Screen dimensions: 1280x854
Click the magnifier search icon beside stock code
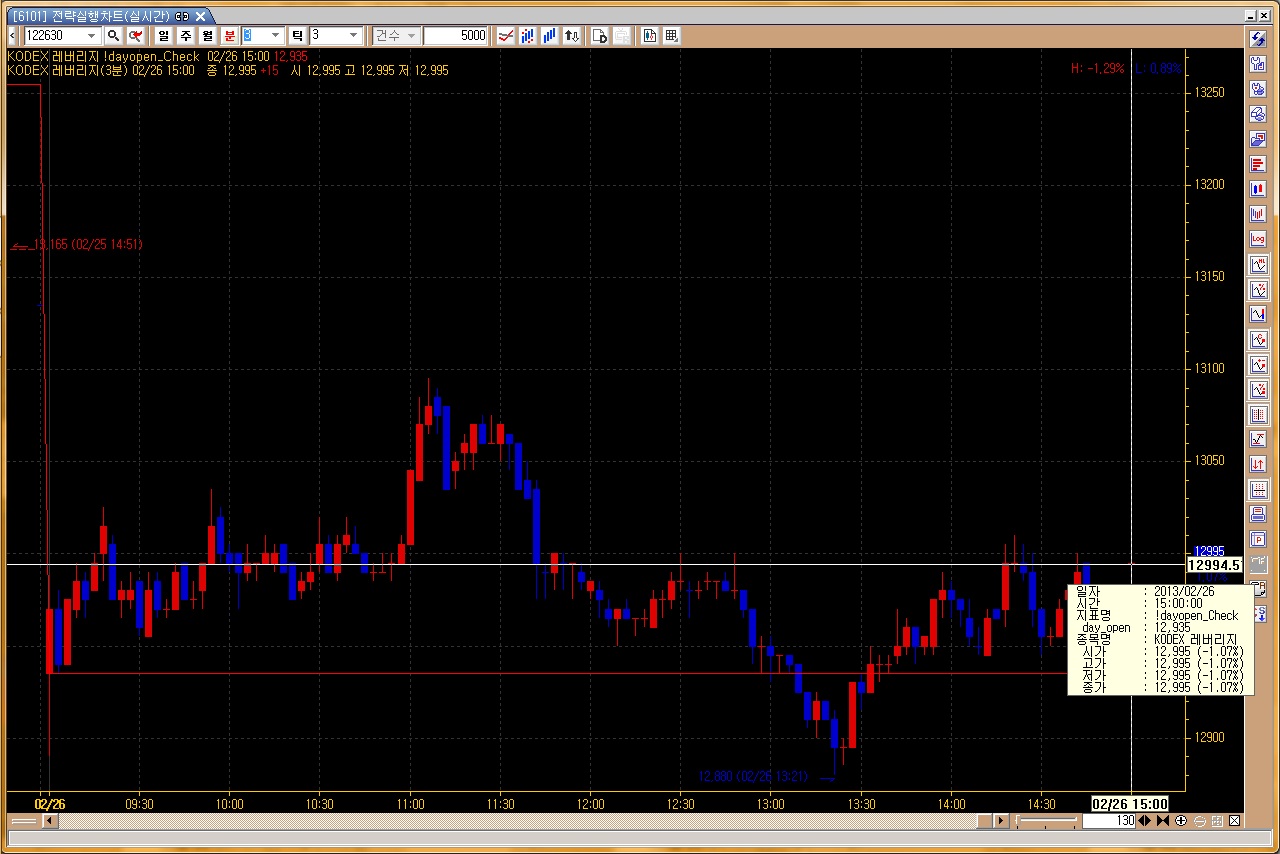pos(113,36)
